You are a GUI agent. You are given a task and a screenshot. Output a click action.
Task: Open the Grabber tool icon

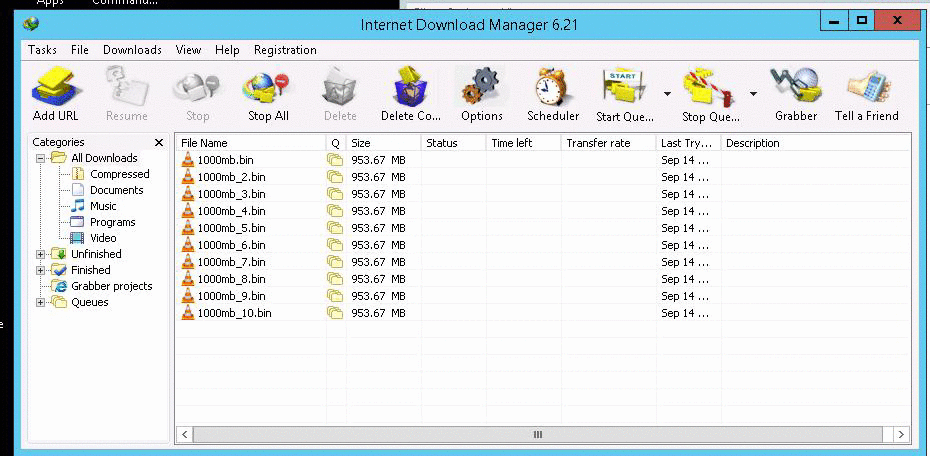pyautogui.click(x=796, y=86)
